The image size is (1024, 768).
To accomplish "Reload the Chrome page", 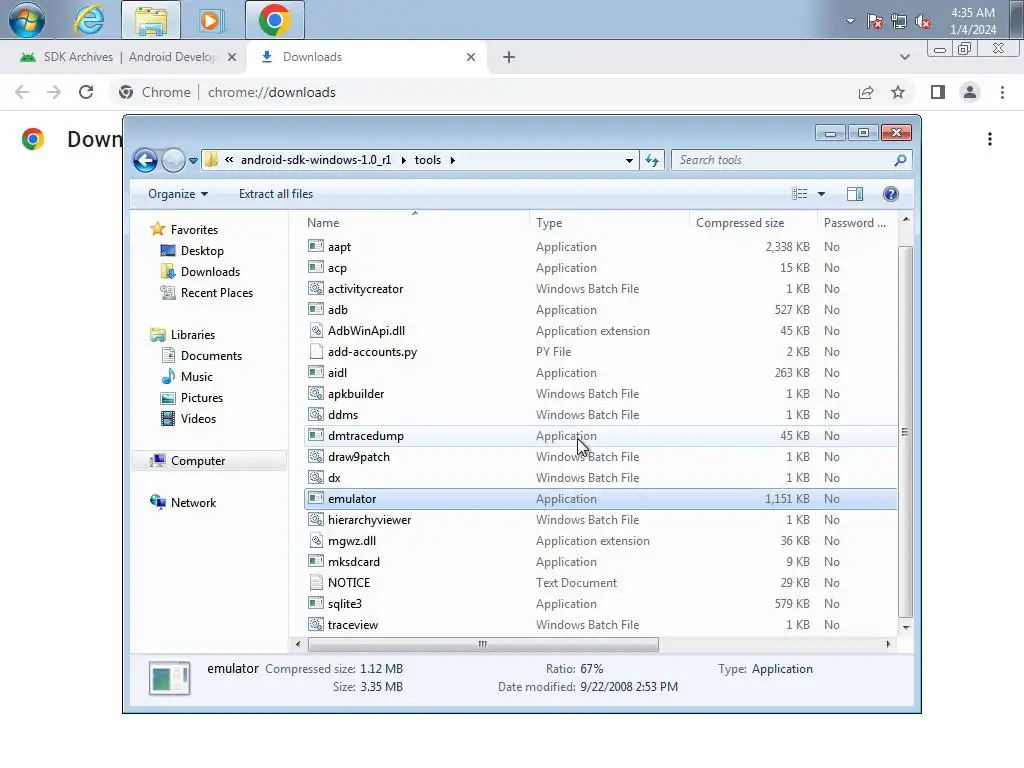I will 86,92.
